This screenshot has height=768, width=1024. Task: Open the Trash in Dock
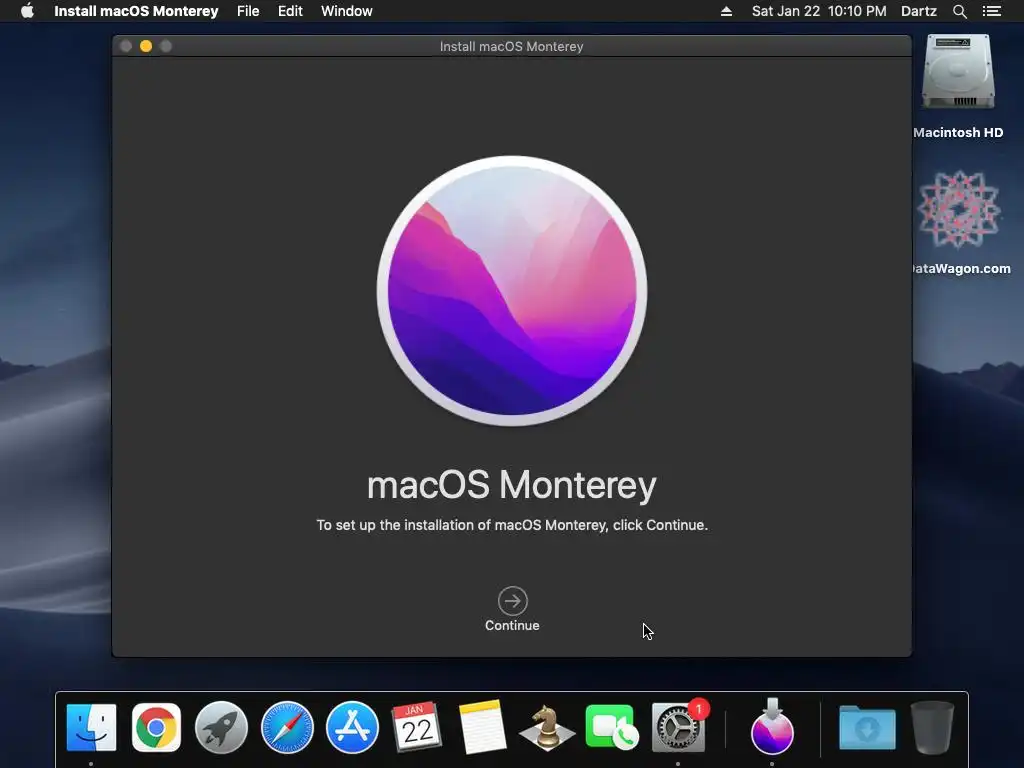point(932,727)
